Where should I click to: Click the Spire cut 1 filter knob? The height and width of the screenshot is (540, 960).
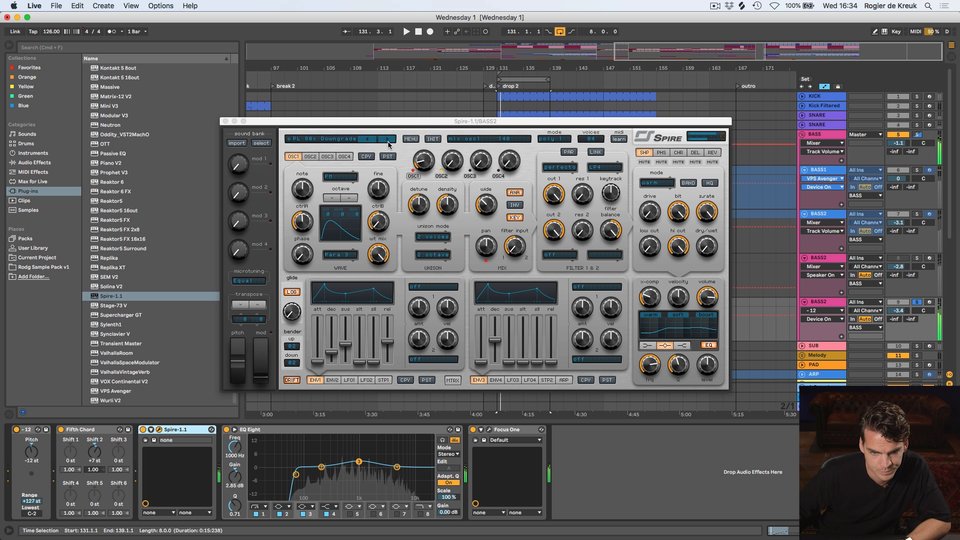tap(553, 195)
